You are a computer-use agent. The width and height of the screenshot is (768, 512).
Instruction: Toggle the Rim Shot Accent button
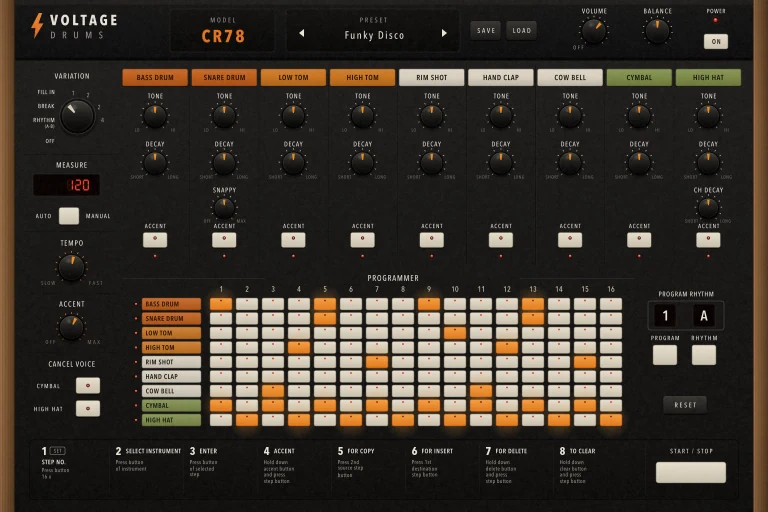tap(432, 240)
